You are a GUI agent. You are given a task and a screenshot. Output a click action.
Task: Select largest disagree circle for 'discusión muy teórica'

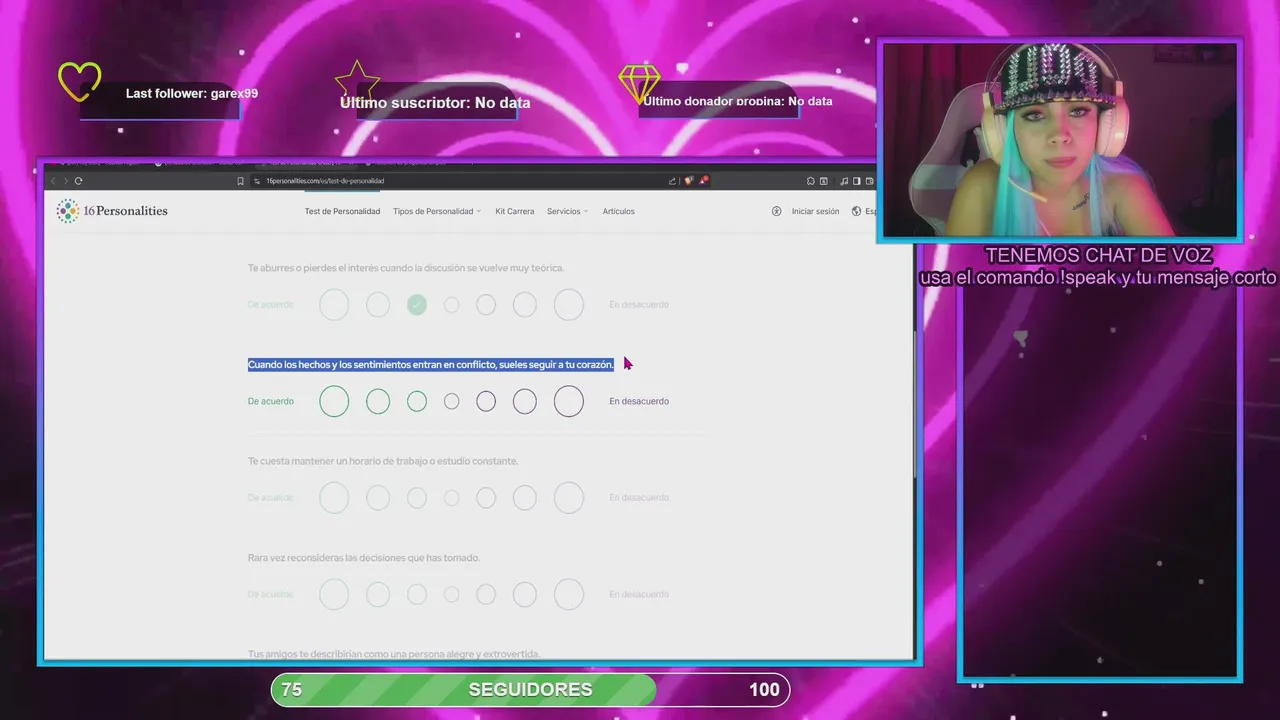[569, 304]
